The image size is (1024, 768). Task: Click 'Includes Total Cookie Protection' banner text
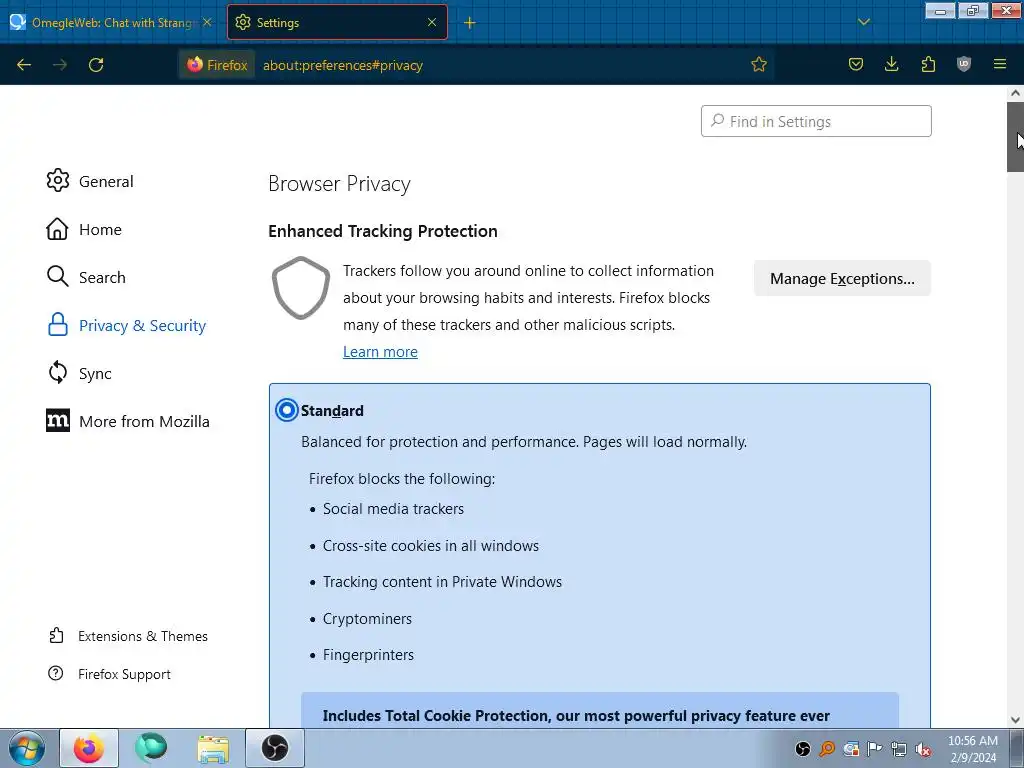point(576,716)
